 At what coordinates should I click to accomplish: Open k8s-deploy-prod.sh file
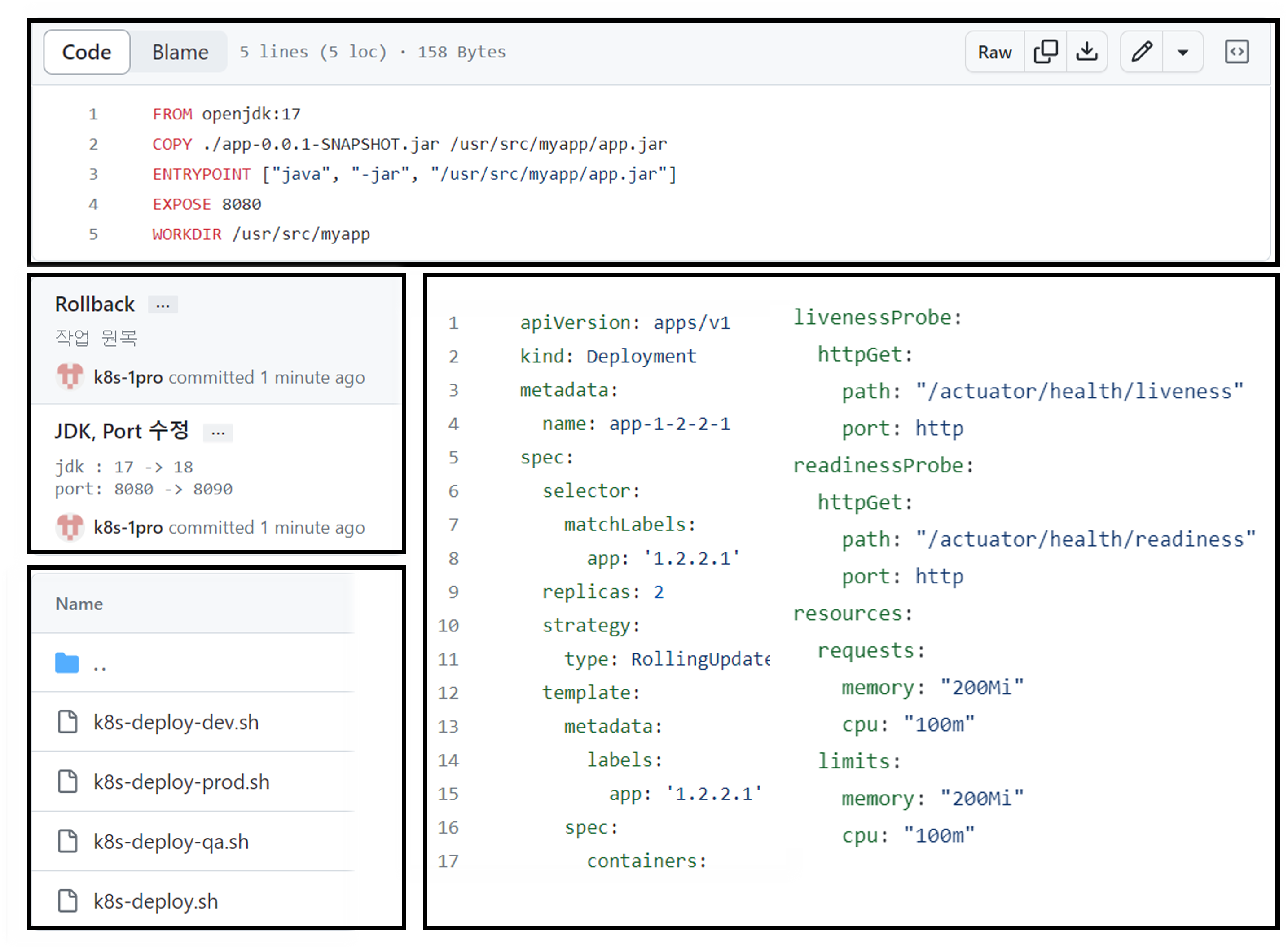tap(181, 782)
